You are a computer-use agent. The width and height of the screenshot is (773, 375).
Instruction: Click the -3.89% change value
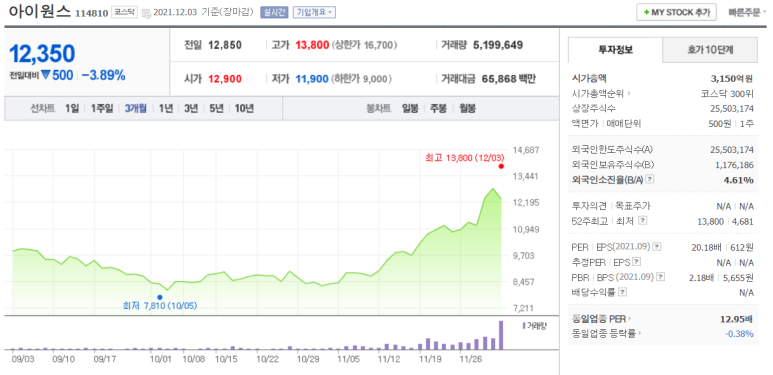[x=103, y=75]
